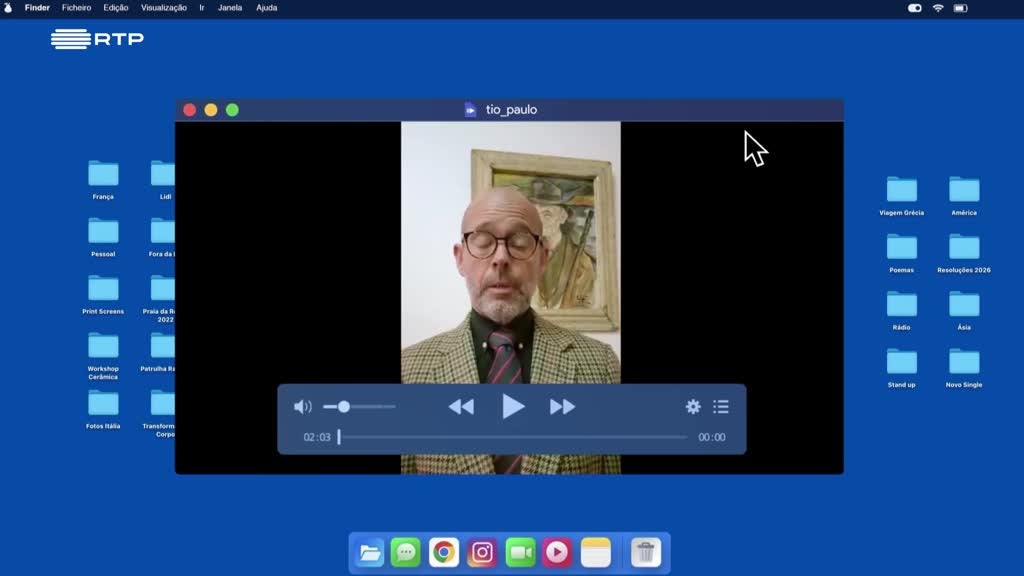Image resolution: width=1024 pixels, height=576 pixels.
Task: Open the playlist list icon
Action: pyautogui.click(x=721, y=407)
